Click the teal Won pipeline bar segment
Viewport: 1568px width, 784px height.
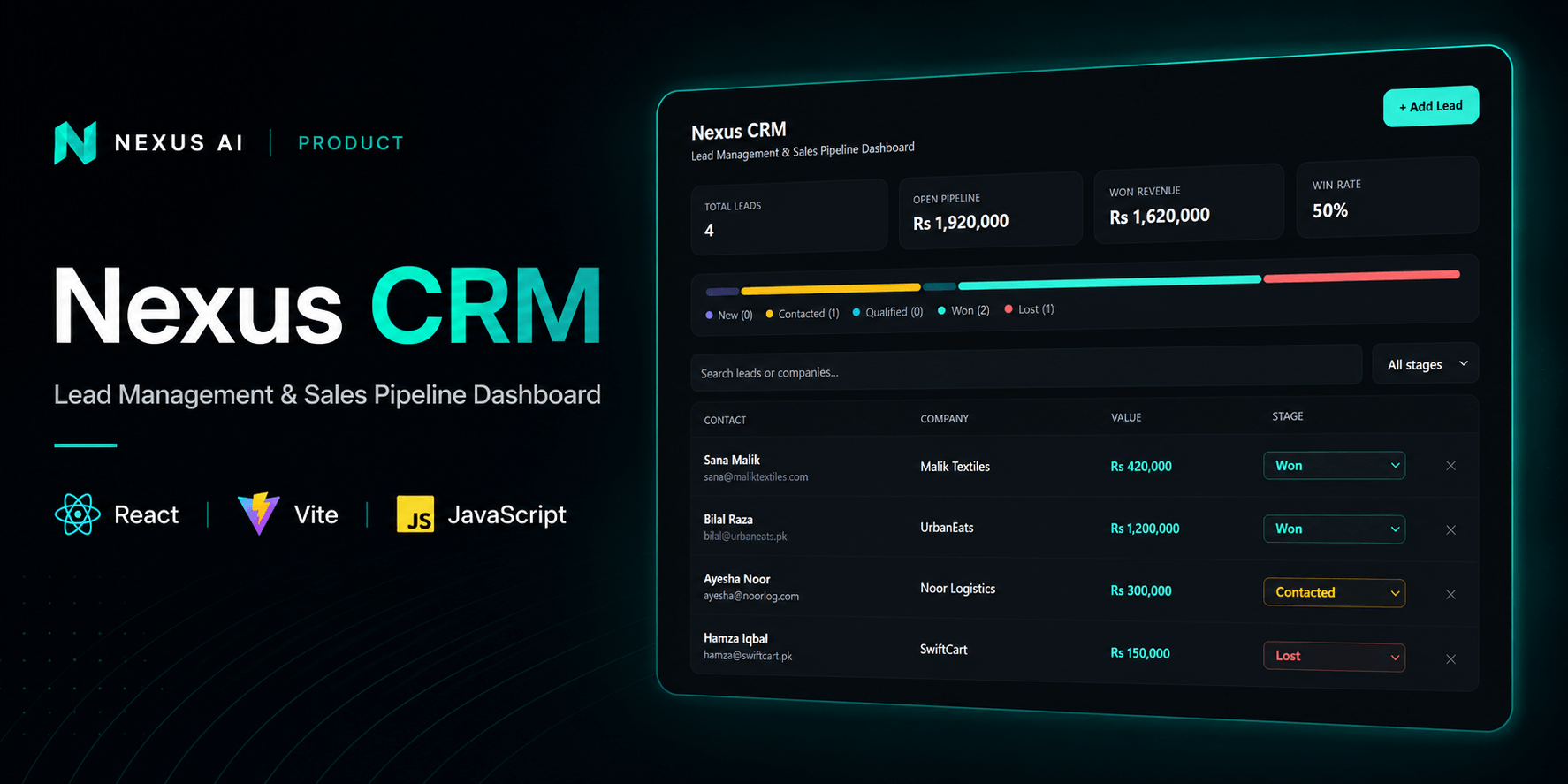[1109, 282]
